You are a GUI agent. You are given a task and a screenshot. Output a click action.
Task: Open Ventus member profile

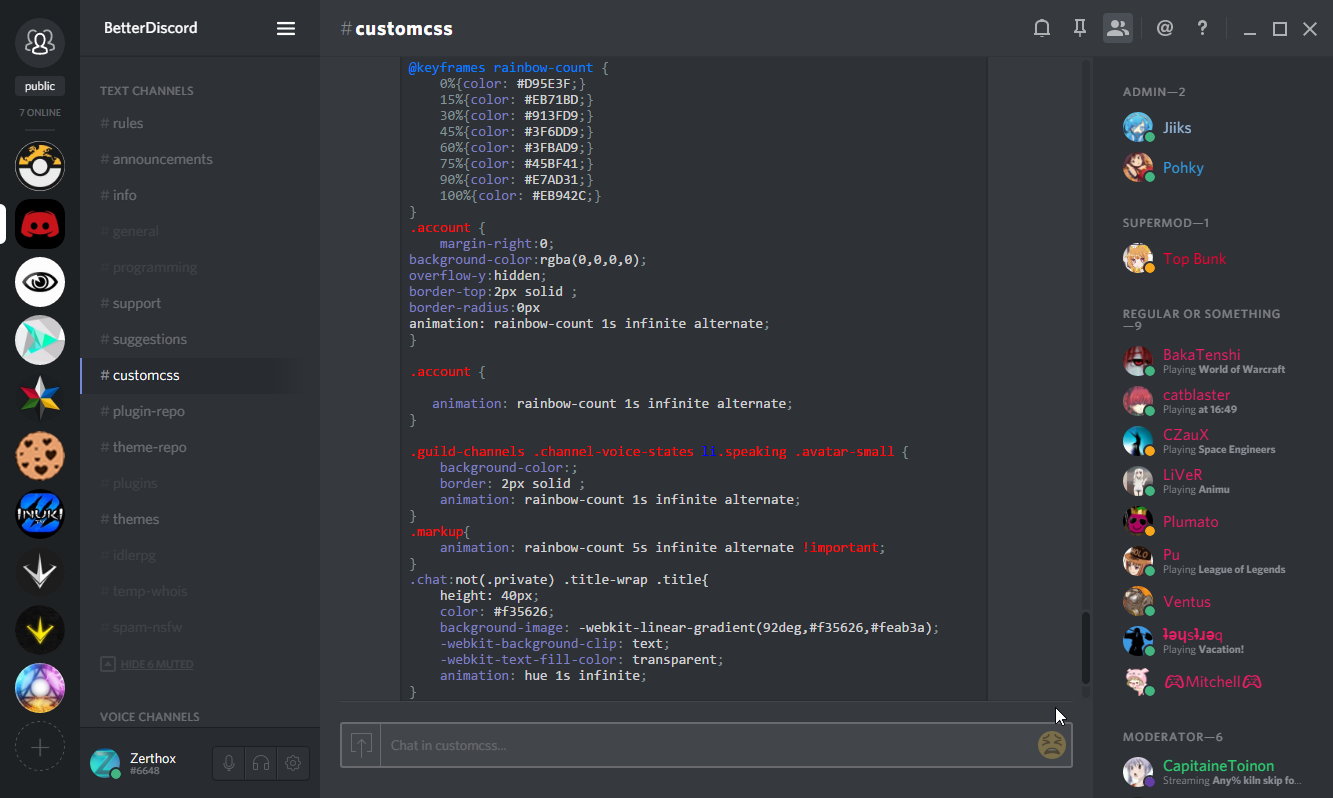[x=1213, y=601]
